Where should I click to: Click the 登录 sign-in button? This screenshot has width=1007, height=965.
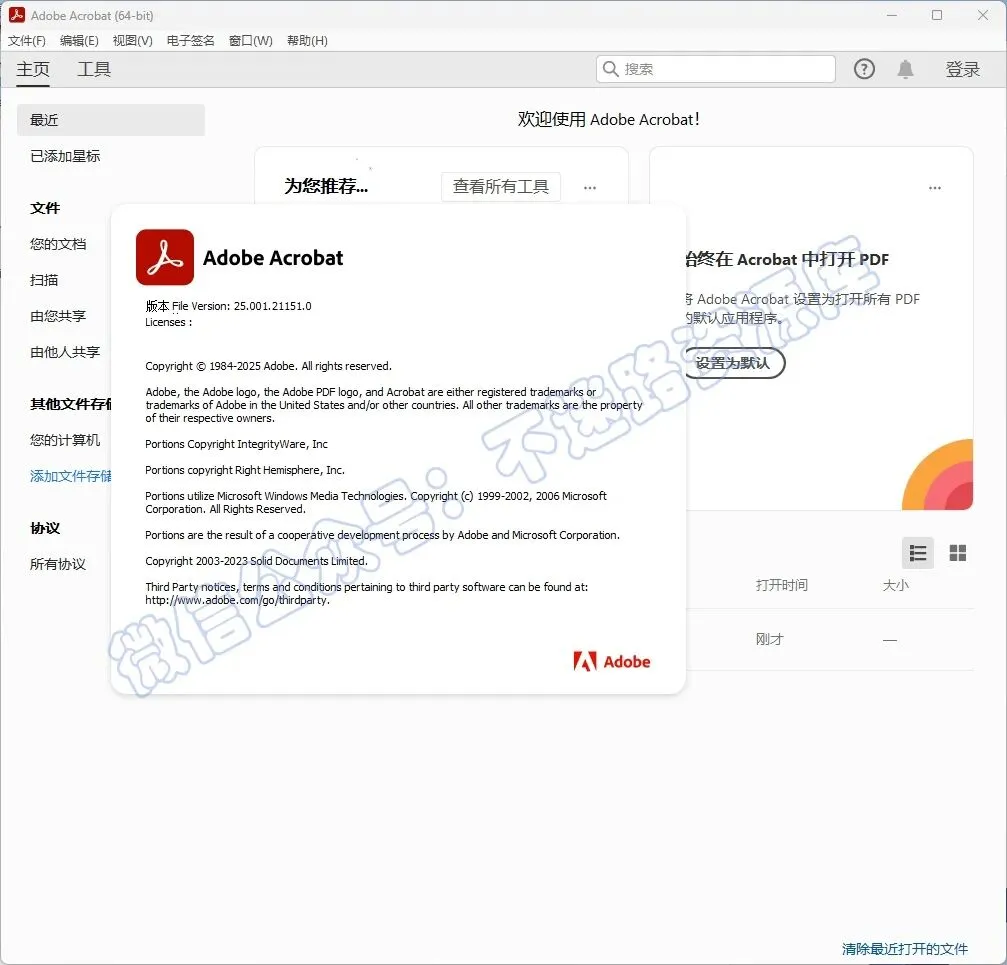point(962,69)
